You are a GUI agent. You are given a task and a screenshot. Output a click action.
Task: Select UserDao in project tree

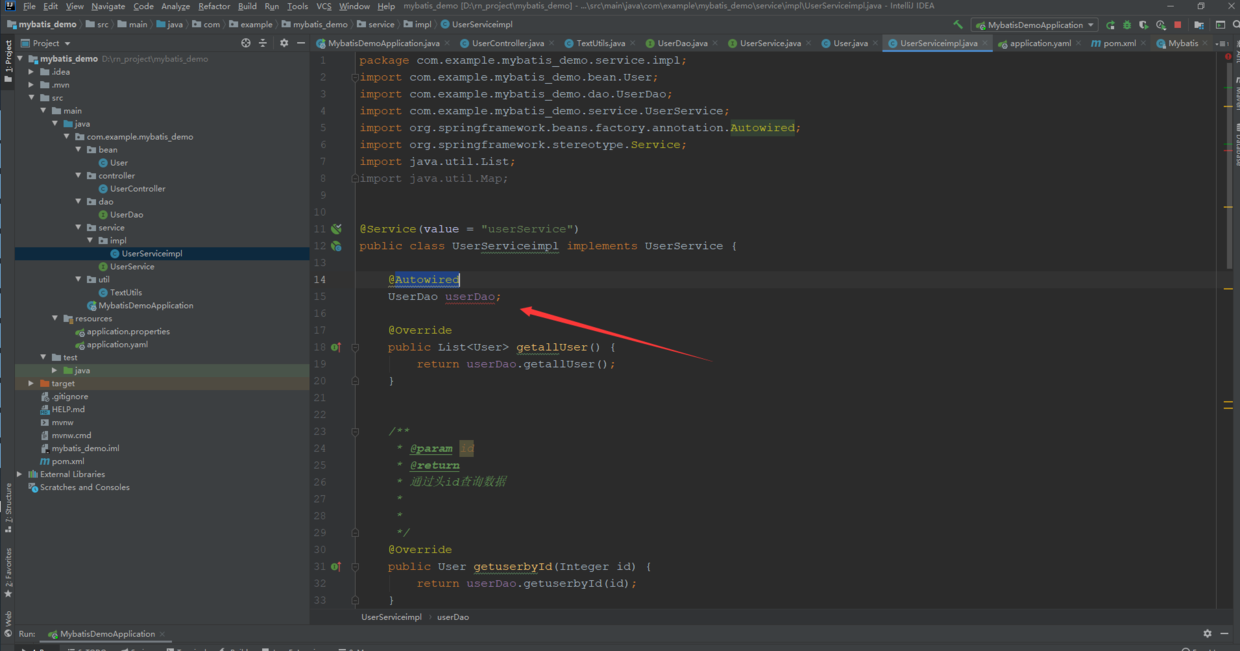pyautogui.click(x=126, y=215)
